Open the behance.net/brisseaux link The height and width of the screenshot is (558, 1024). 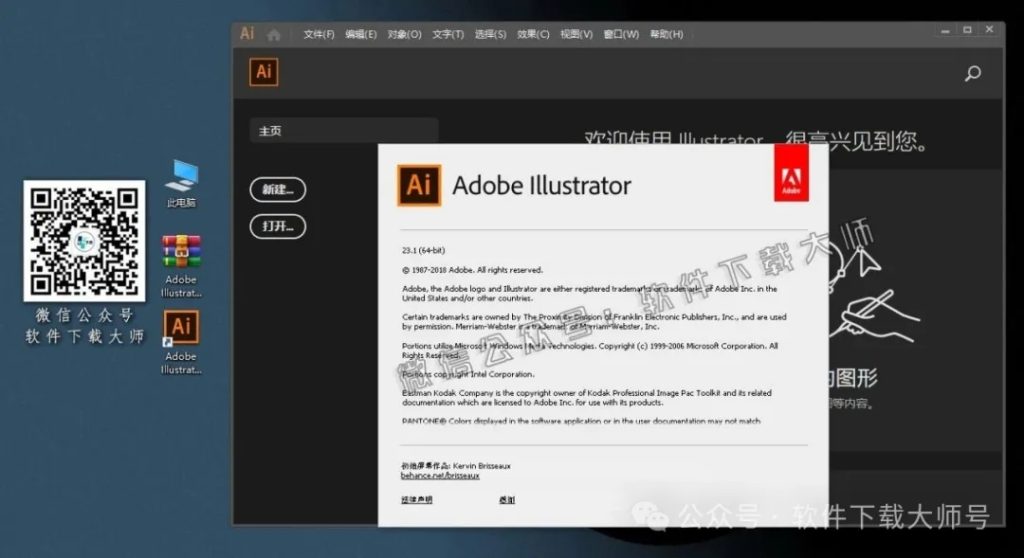pyautogui.click(x=440, y=476)
